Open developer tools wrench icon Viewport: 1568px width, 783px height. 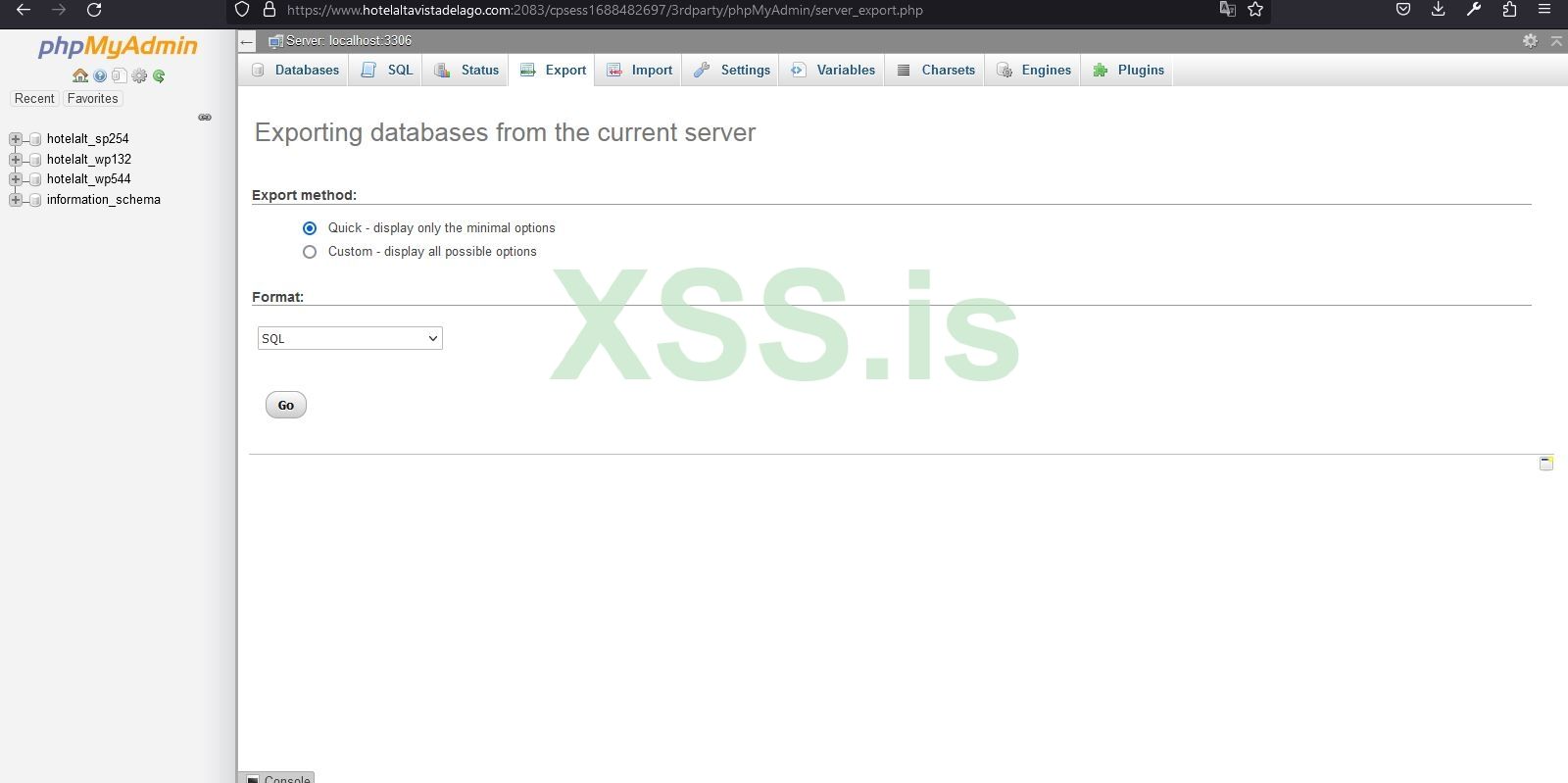1474,10
